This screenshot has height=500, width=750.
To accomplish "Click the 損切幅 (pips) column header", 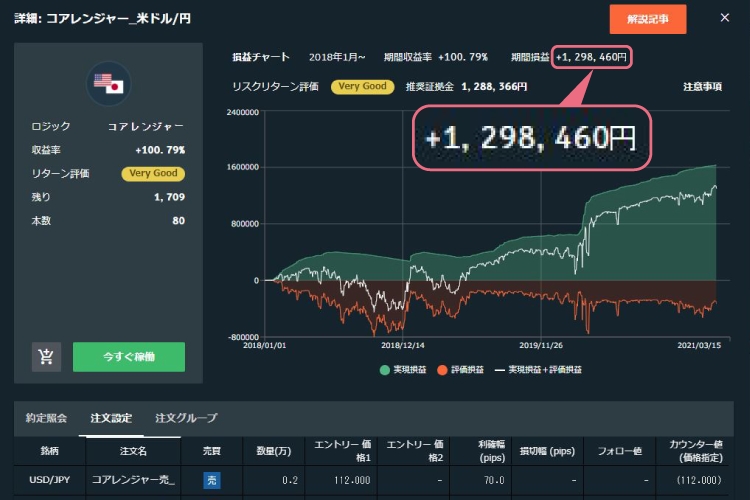I will 548,451.
